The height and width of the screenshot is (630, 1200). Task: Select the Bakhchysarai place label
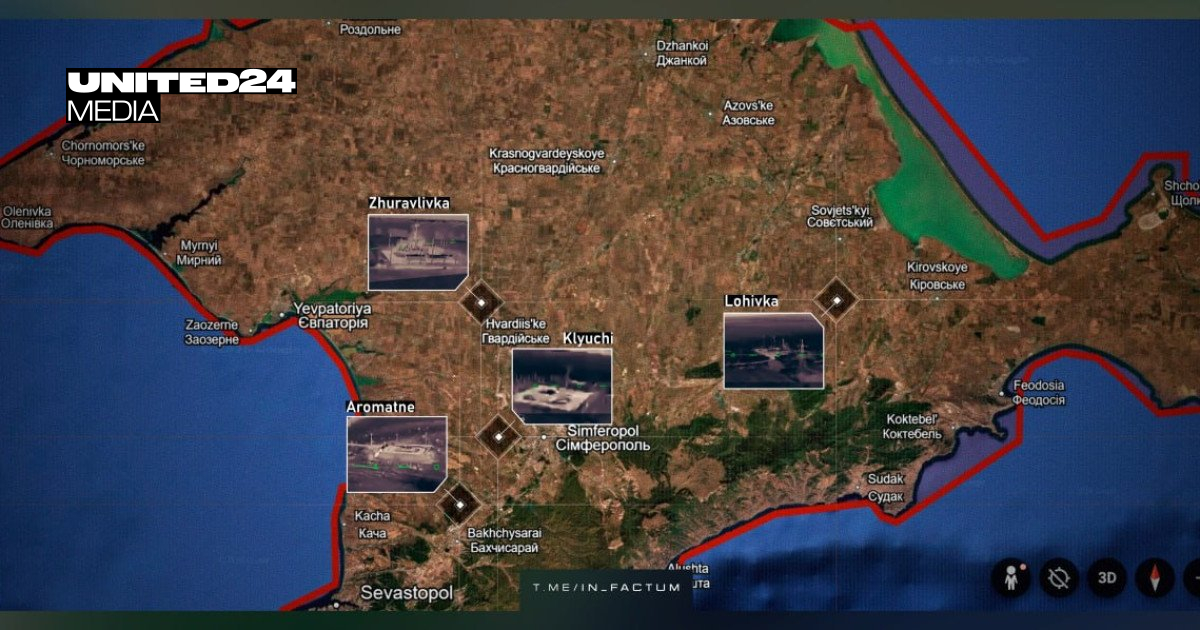coord(503,541)
